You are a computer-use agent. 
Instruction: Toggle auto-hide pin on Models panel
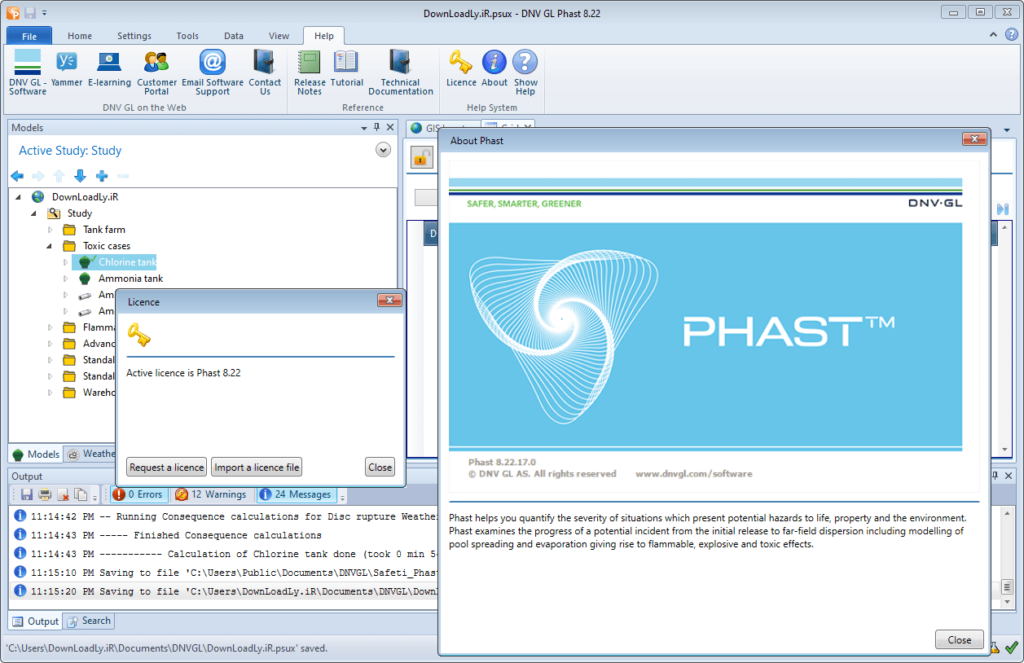pos(377,127)
